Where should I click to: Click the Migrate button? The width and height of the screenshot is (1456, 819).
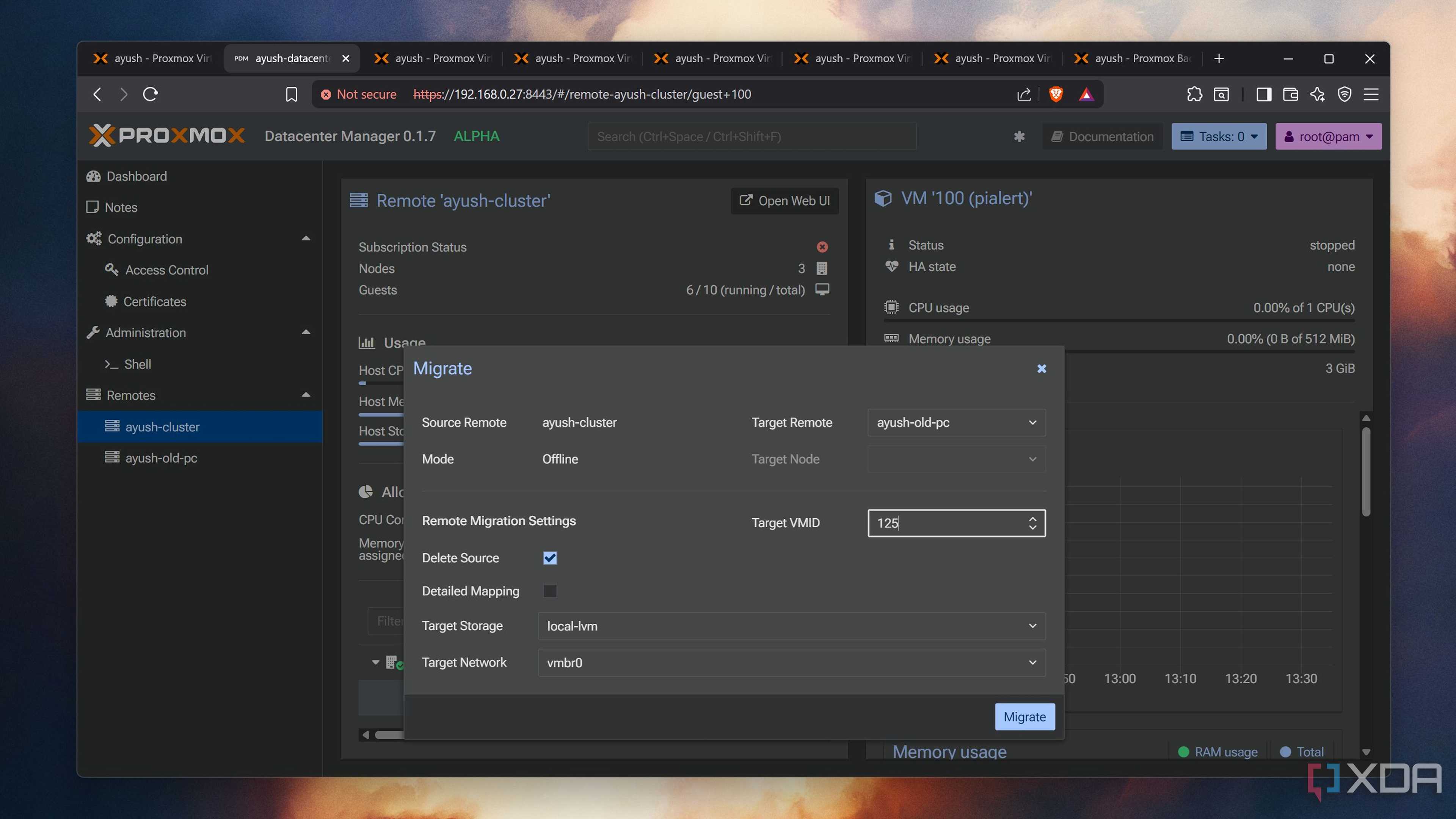tap(1025, 717)
